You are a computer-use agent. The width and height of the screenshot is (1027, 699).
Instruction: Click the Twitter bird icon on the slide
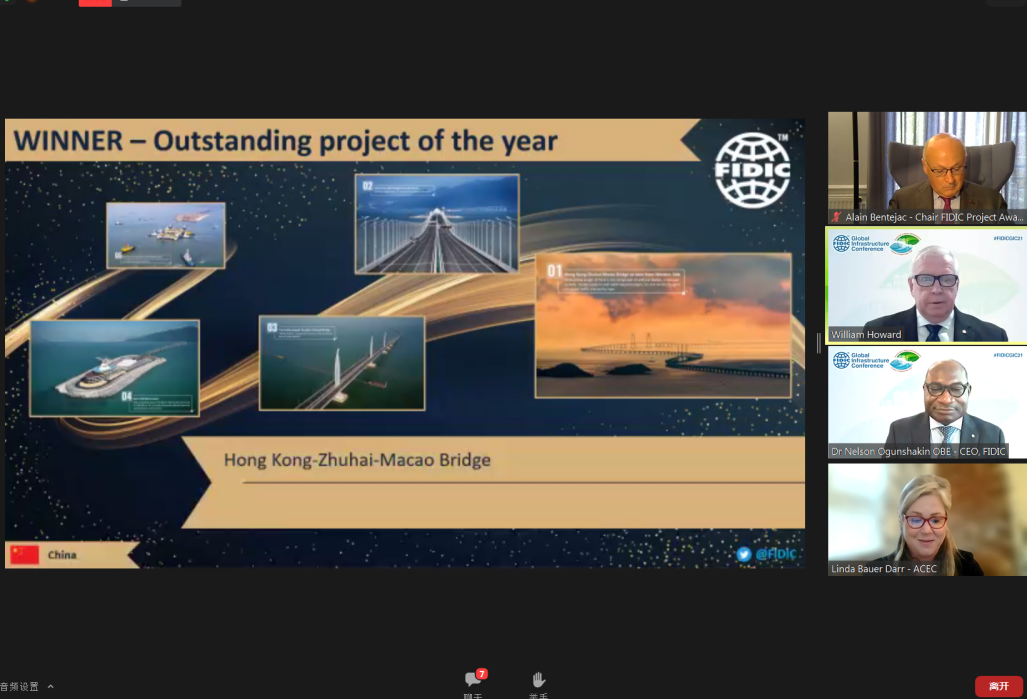[x=743, y=554]
